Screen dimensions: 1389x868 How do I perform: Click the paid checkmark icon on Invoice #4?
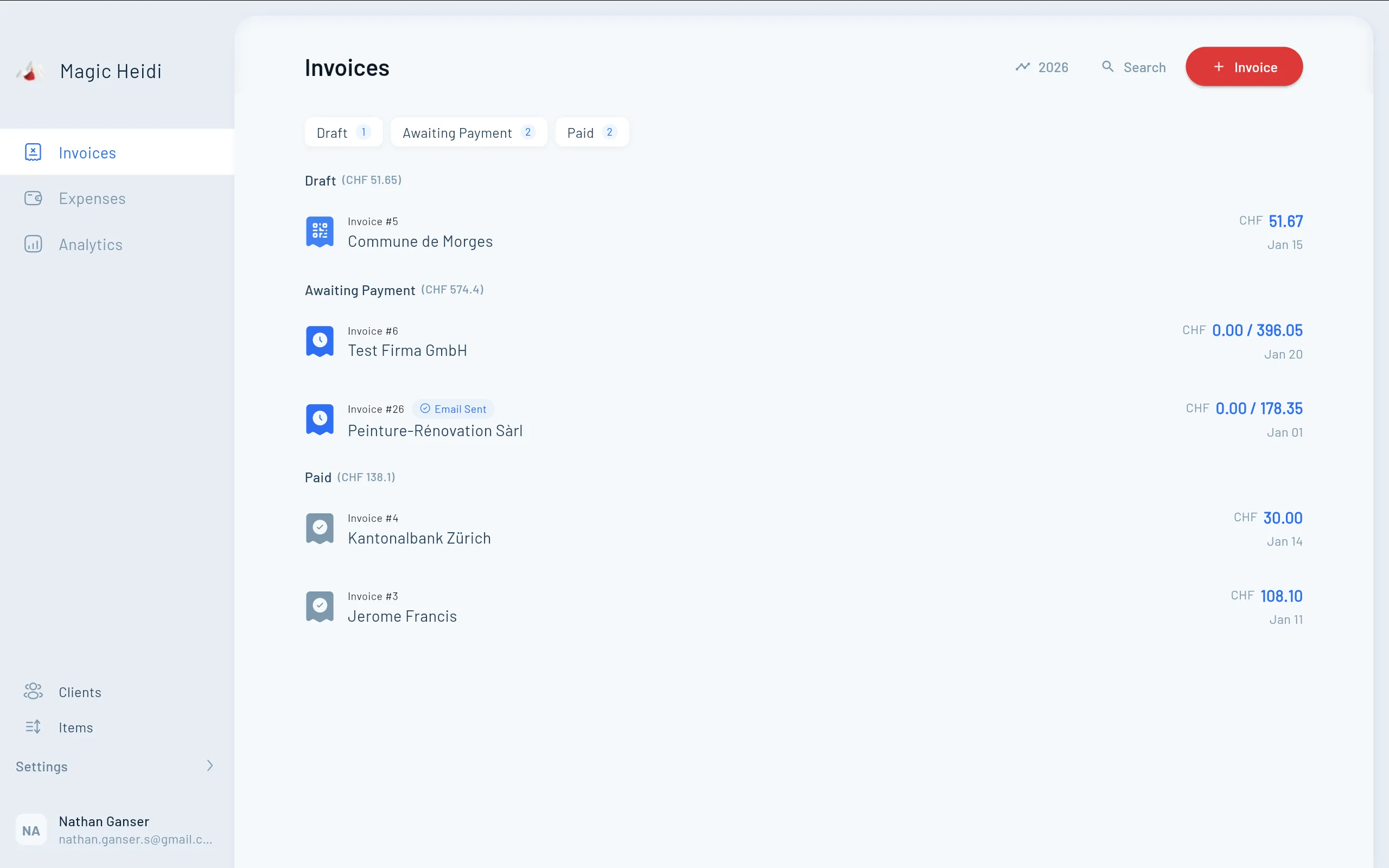[320, 527]
